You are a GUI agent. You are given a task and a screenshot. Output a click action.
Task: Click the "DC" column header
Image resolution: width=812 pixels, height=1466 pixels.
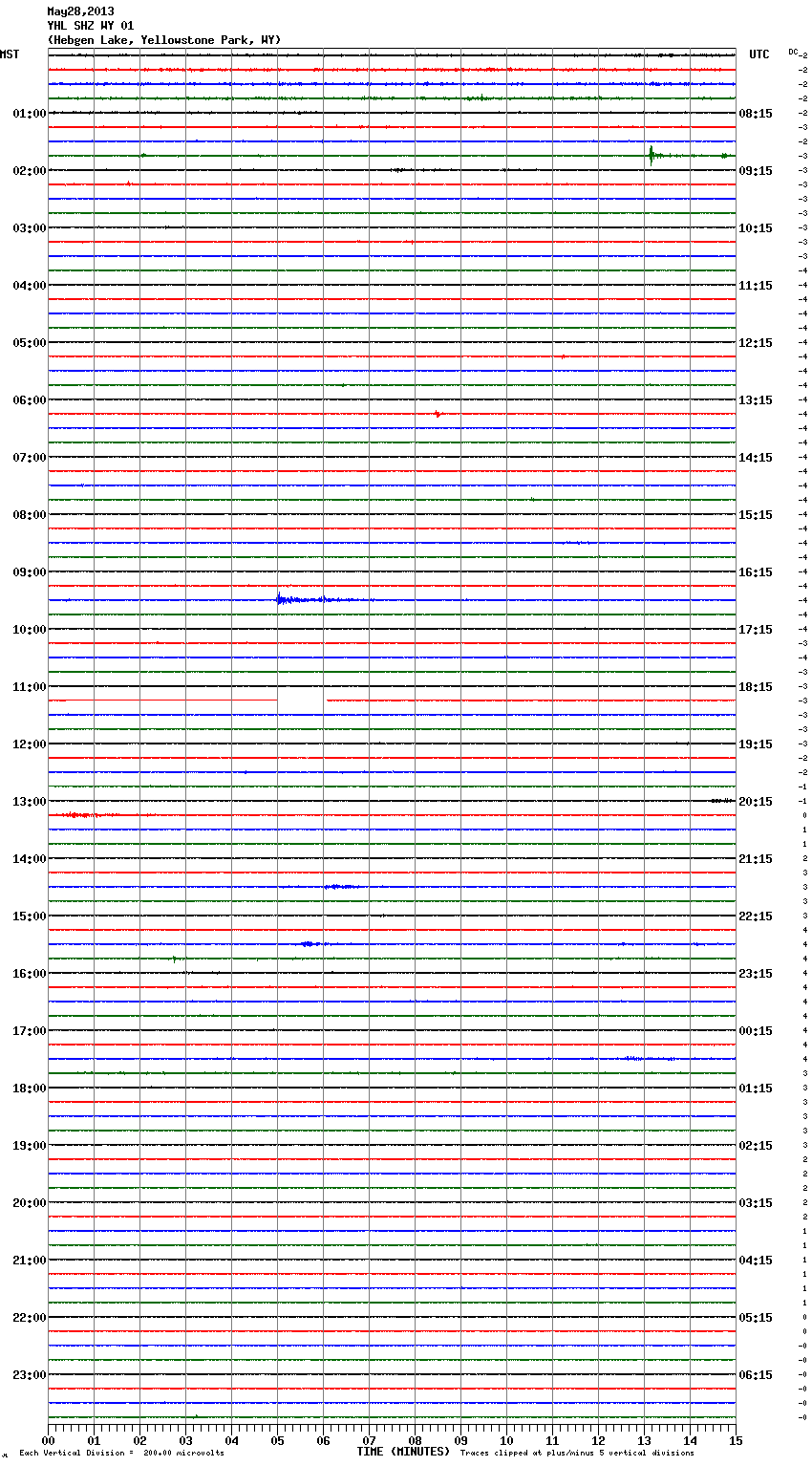[793, 52]
